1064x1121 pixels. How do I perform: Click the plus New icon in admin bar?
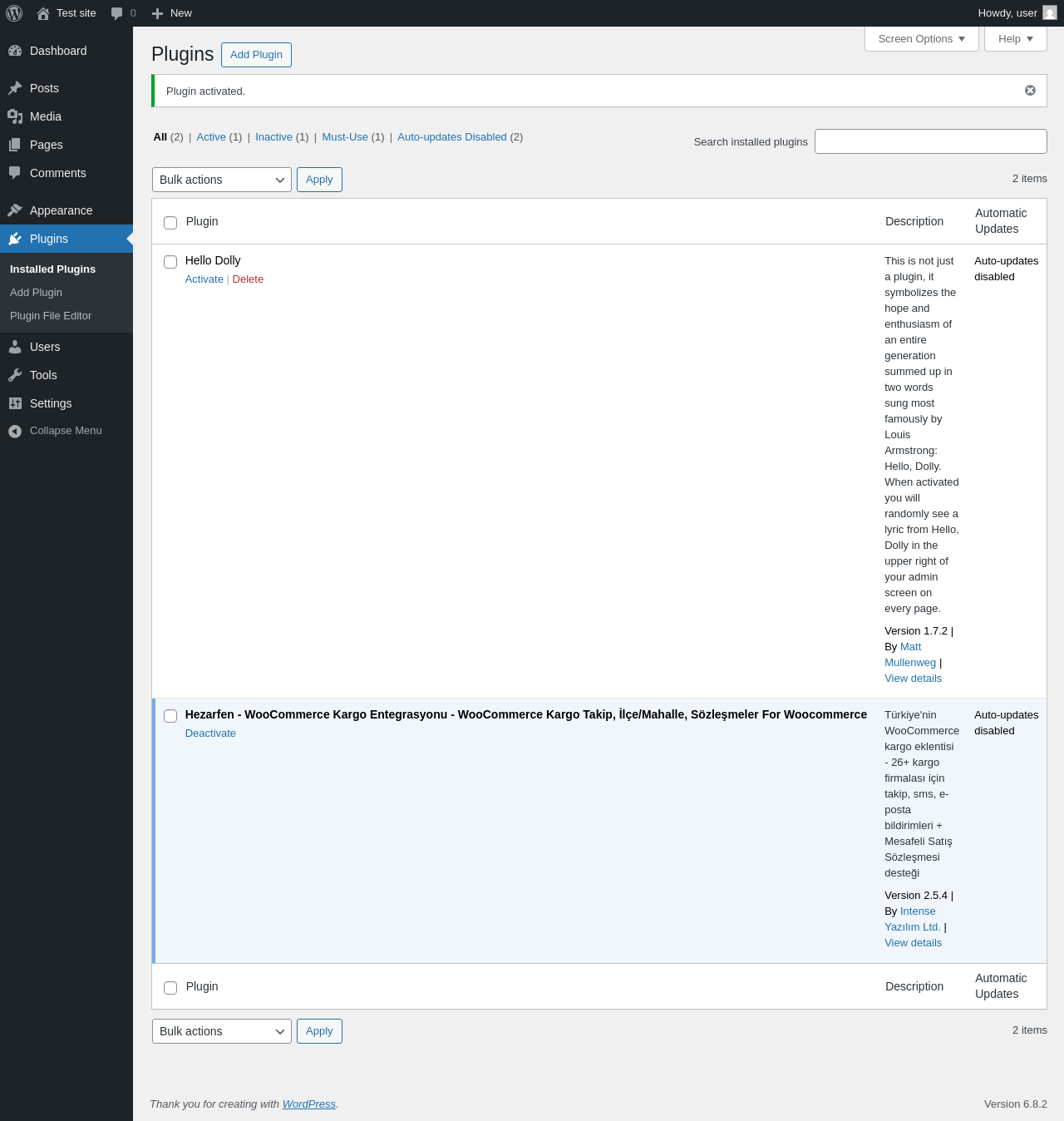coord(157,13)
